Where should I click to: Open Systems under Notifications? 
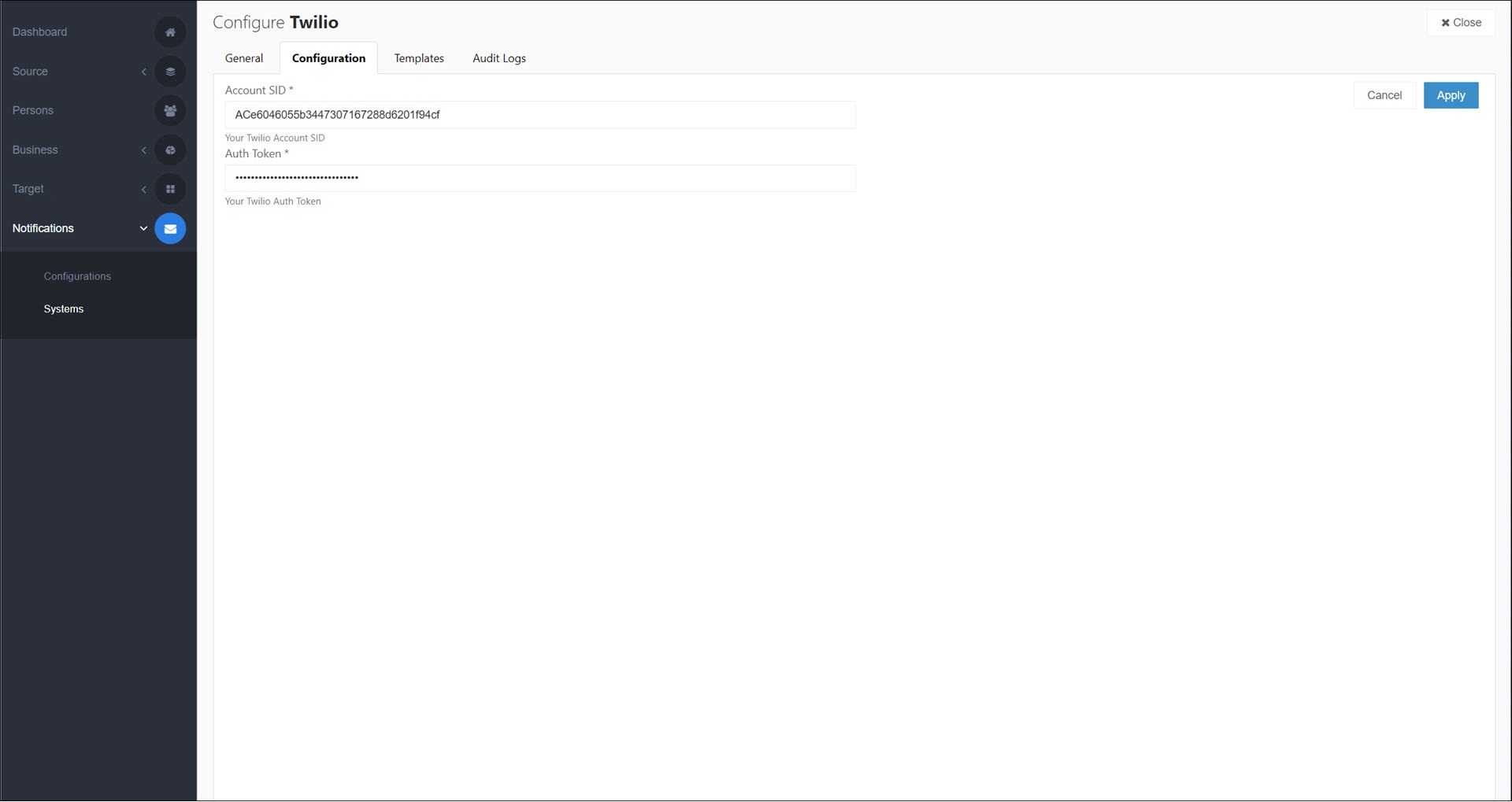click(x=64, y=309)
